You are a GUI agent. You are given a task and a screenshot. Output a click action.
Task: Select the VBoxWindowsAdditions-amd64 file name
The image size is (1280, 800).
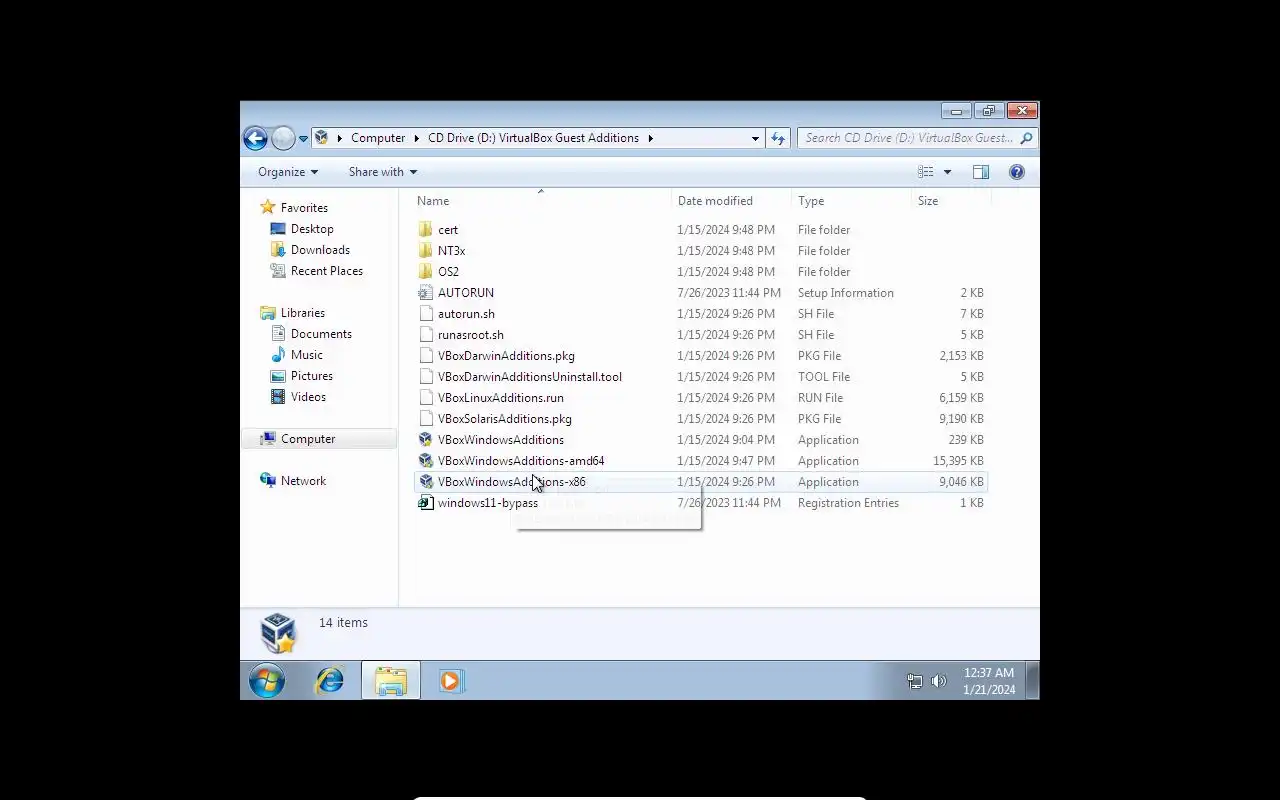pyautogui.click(x=521, y=461)
